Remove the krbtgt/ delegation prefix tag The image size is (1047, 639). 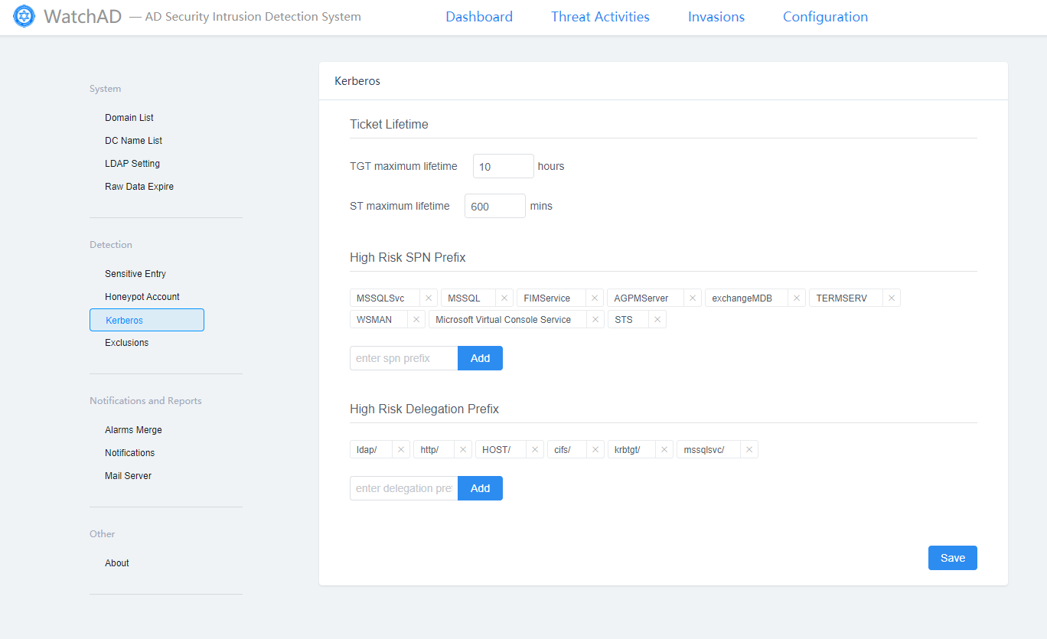coord(664,449)
